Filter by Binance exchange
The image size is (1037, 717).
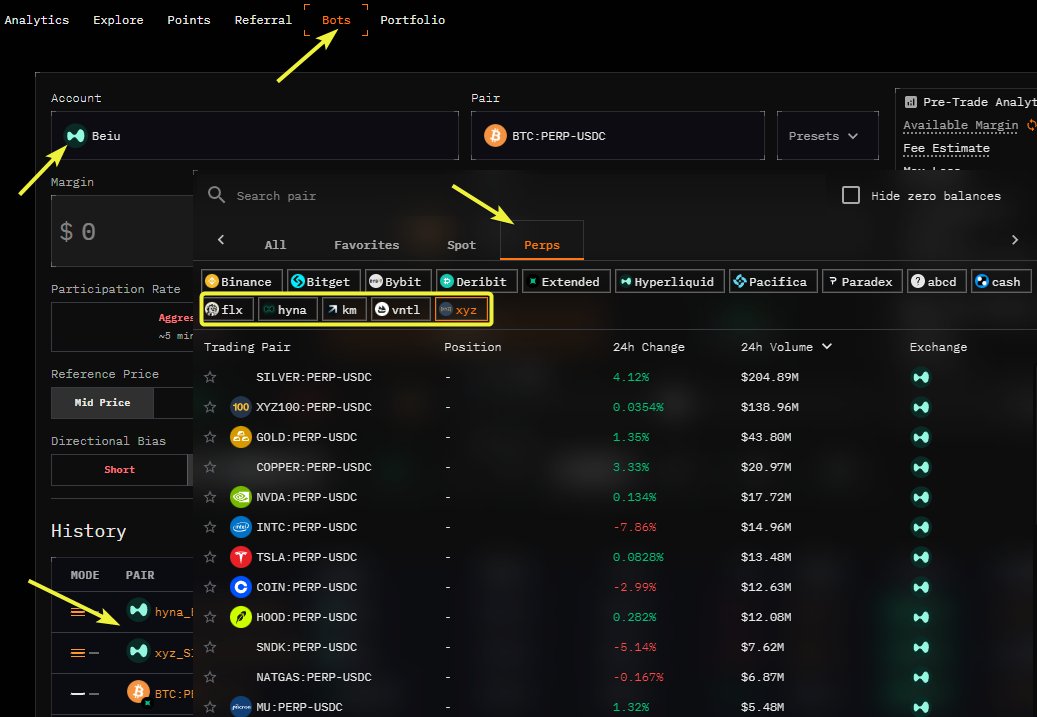click(241, 281)
